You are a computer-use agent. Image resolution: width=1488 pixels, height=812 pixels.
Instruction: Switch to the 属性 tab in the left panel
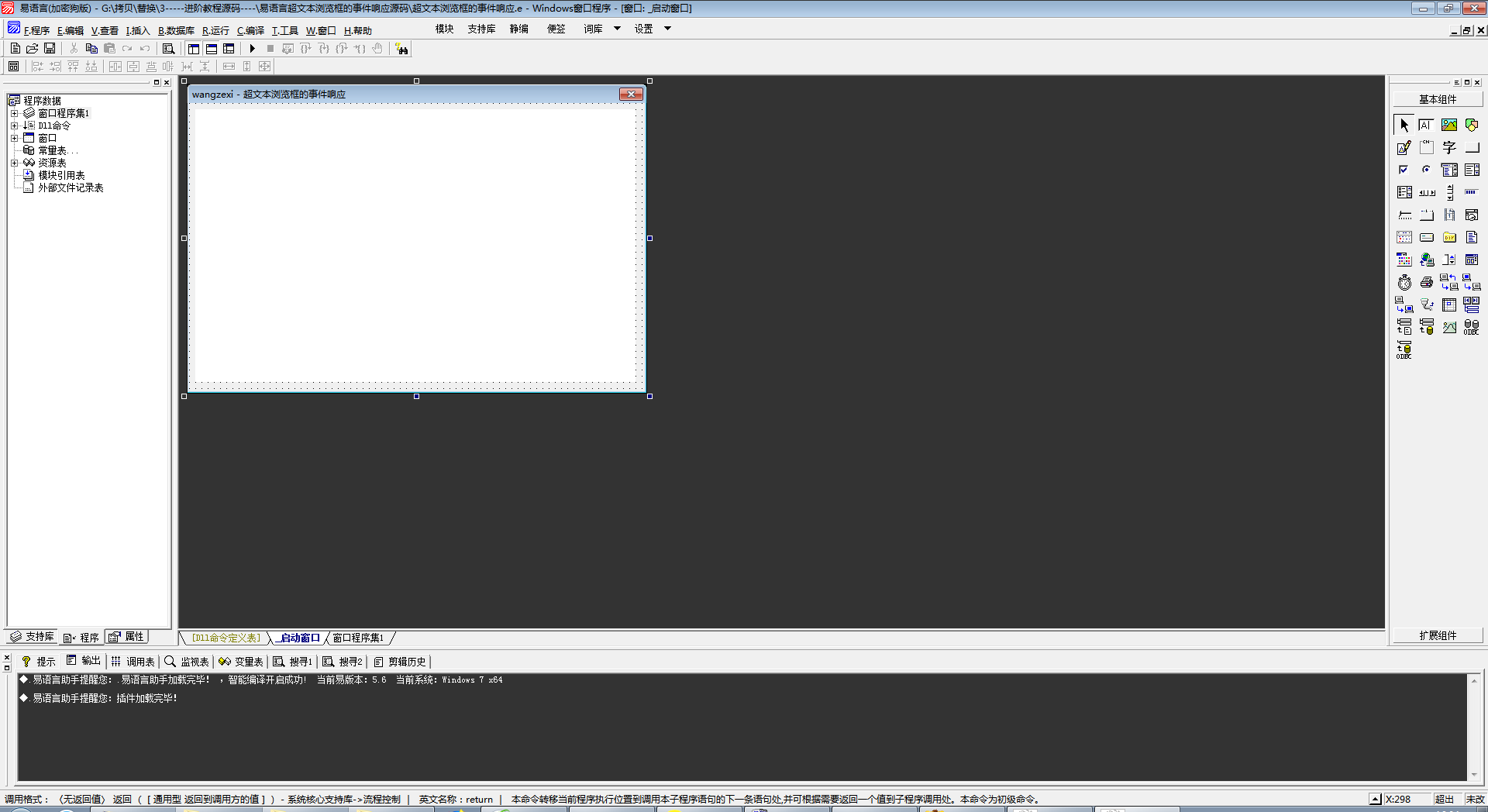click(127, 636)
